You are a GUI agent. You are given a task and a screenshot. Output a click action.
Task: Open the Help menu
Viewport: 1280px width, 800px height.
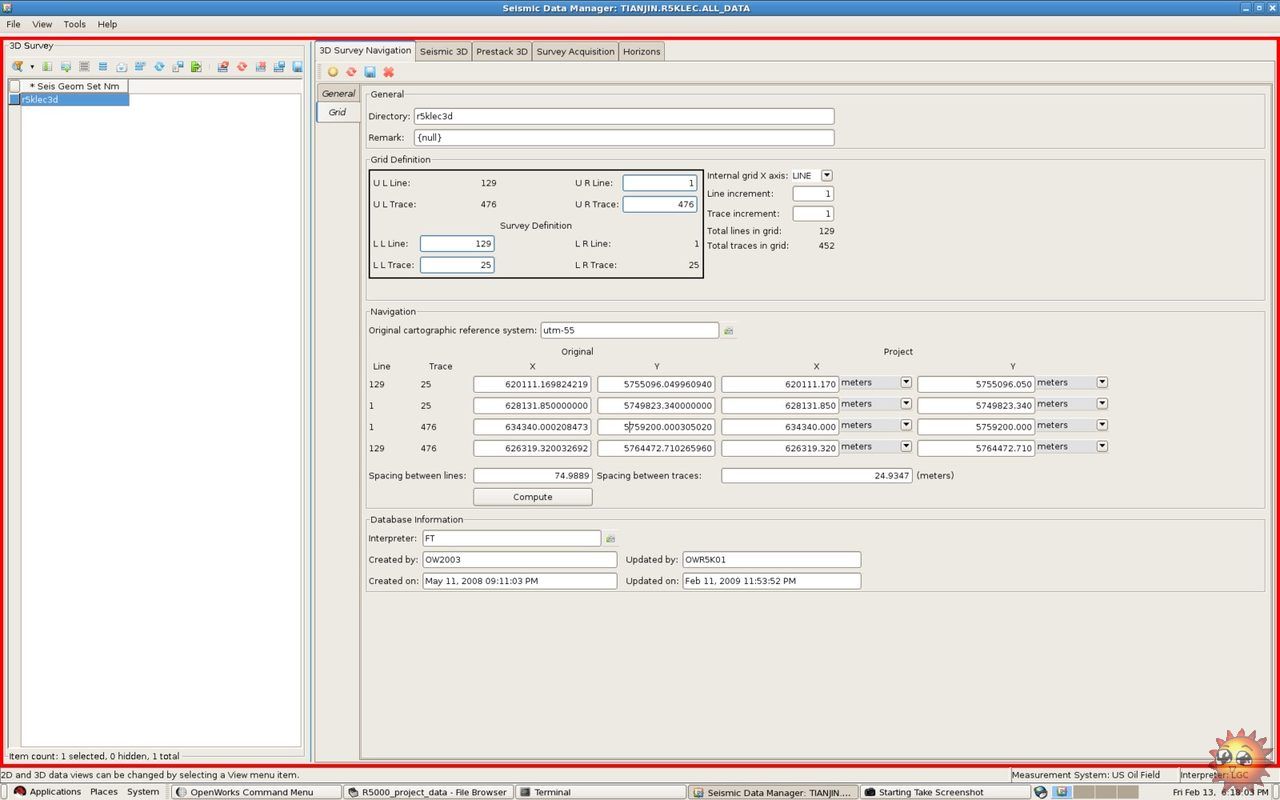[107, 24]
